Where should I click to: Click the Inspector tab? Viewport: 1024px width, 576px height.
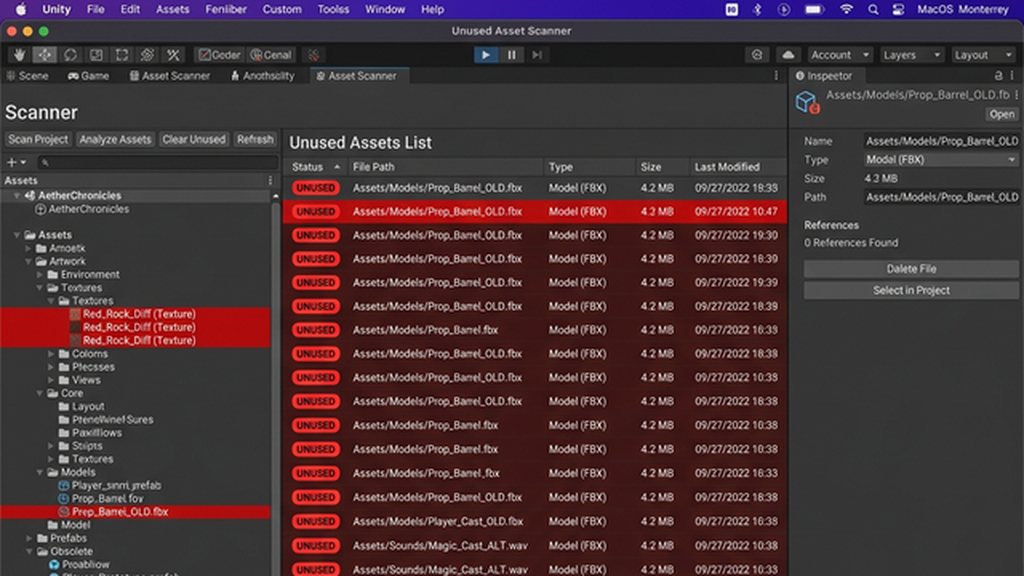tap(824, 76)
